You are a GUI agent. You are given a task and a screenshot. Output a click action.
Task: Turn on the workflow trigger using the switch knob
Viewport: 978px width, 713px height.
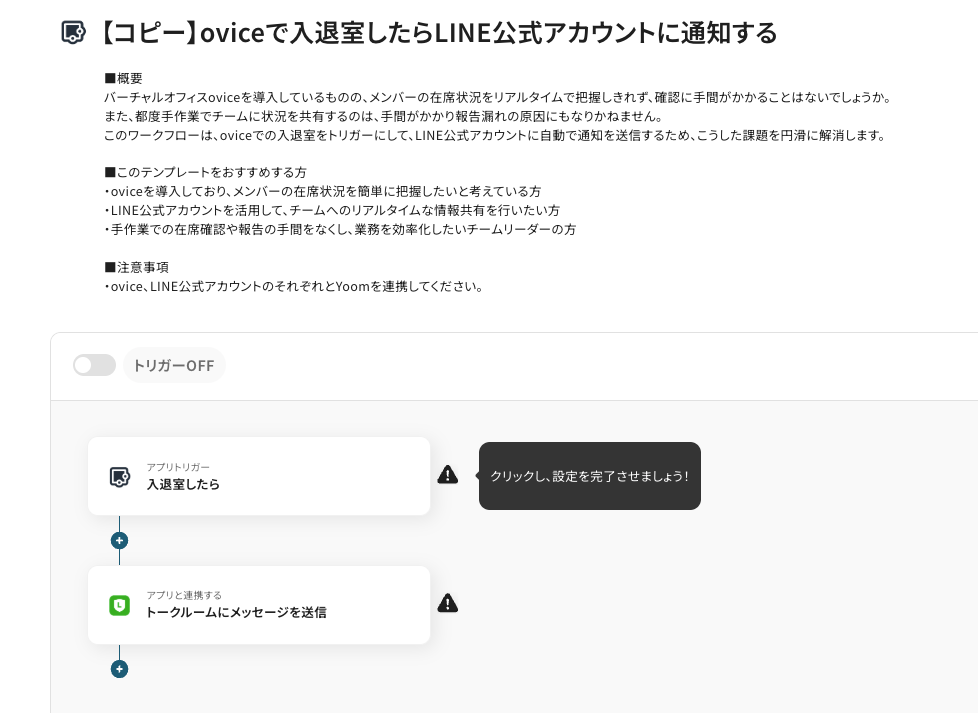[84, 365]
